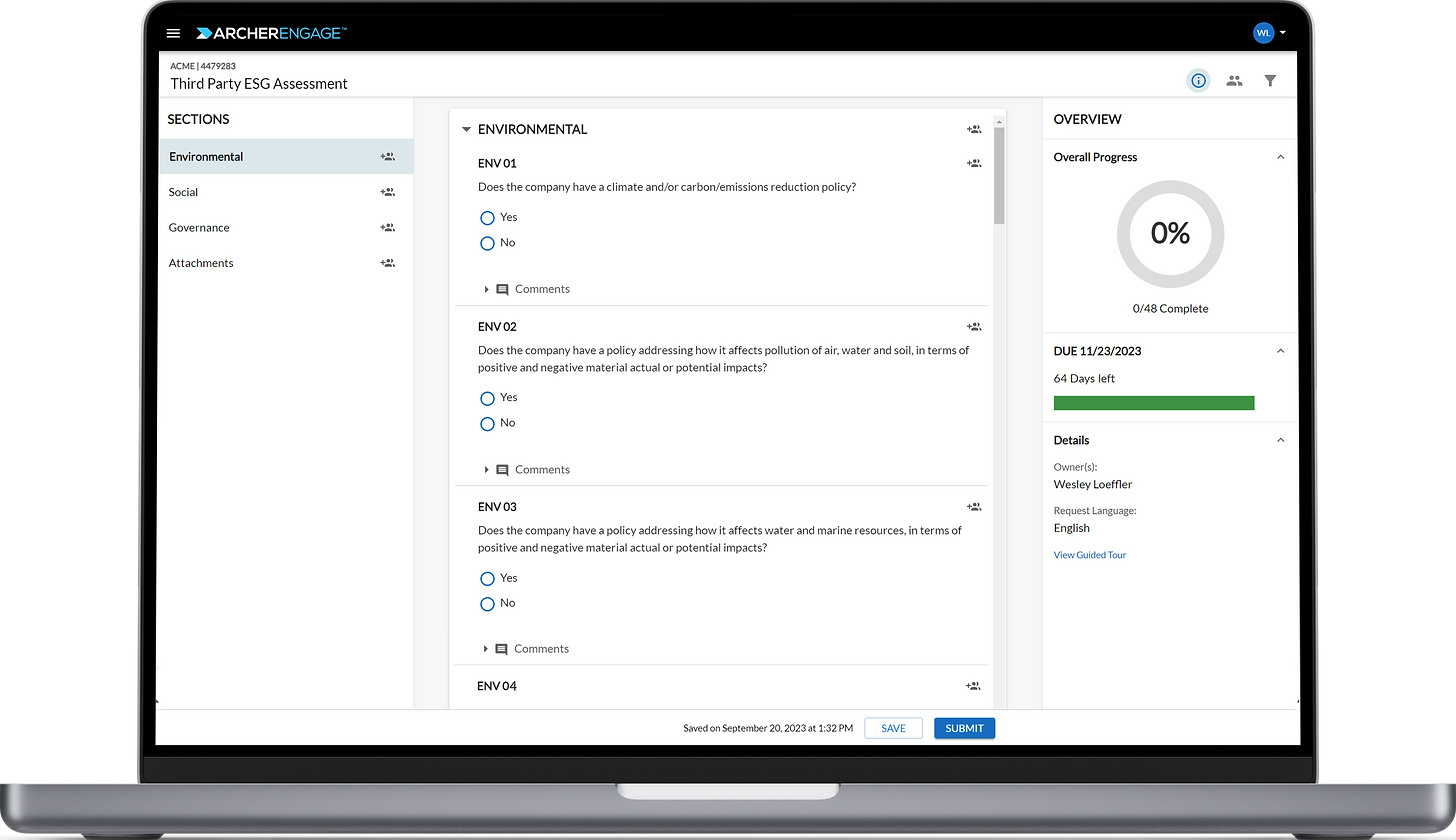
Task: Select No for ENV 02
Action: (487, 424)
